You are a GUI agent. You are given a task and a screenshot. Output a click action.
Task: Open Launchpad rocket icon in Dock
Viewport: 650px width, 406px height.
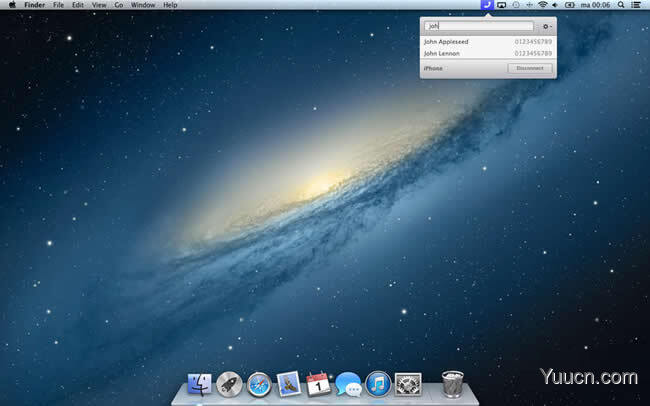[x=229, y=384]
